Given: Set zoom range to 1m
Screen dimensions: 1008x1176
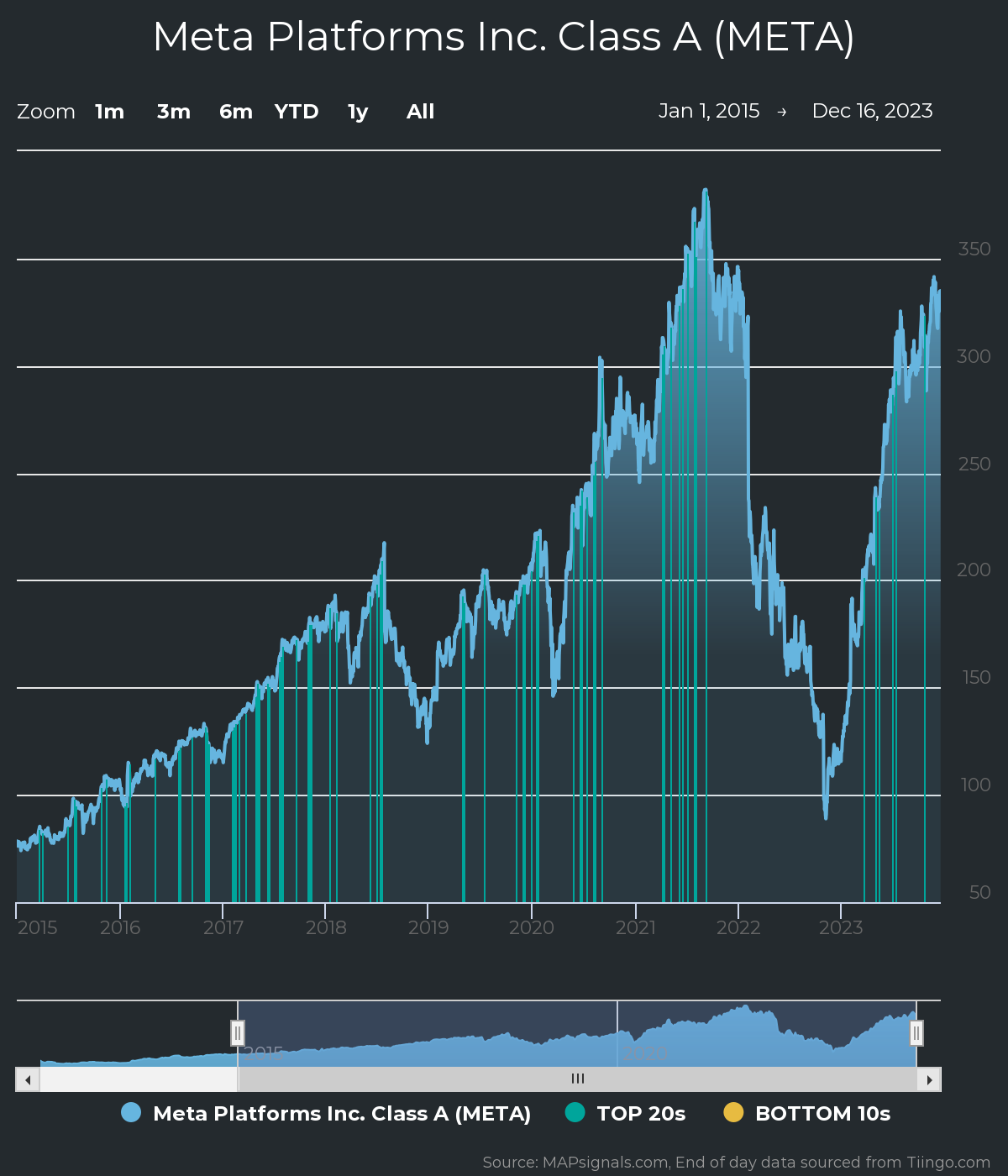Looking at the screenshot, I should tap(109, 112).
